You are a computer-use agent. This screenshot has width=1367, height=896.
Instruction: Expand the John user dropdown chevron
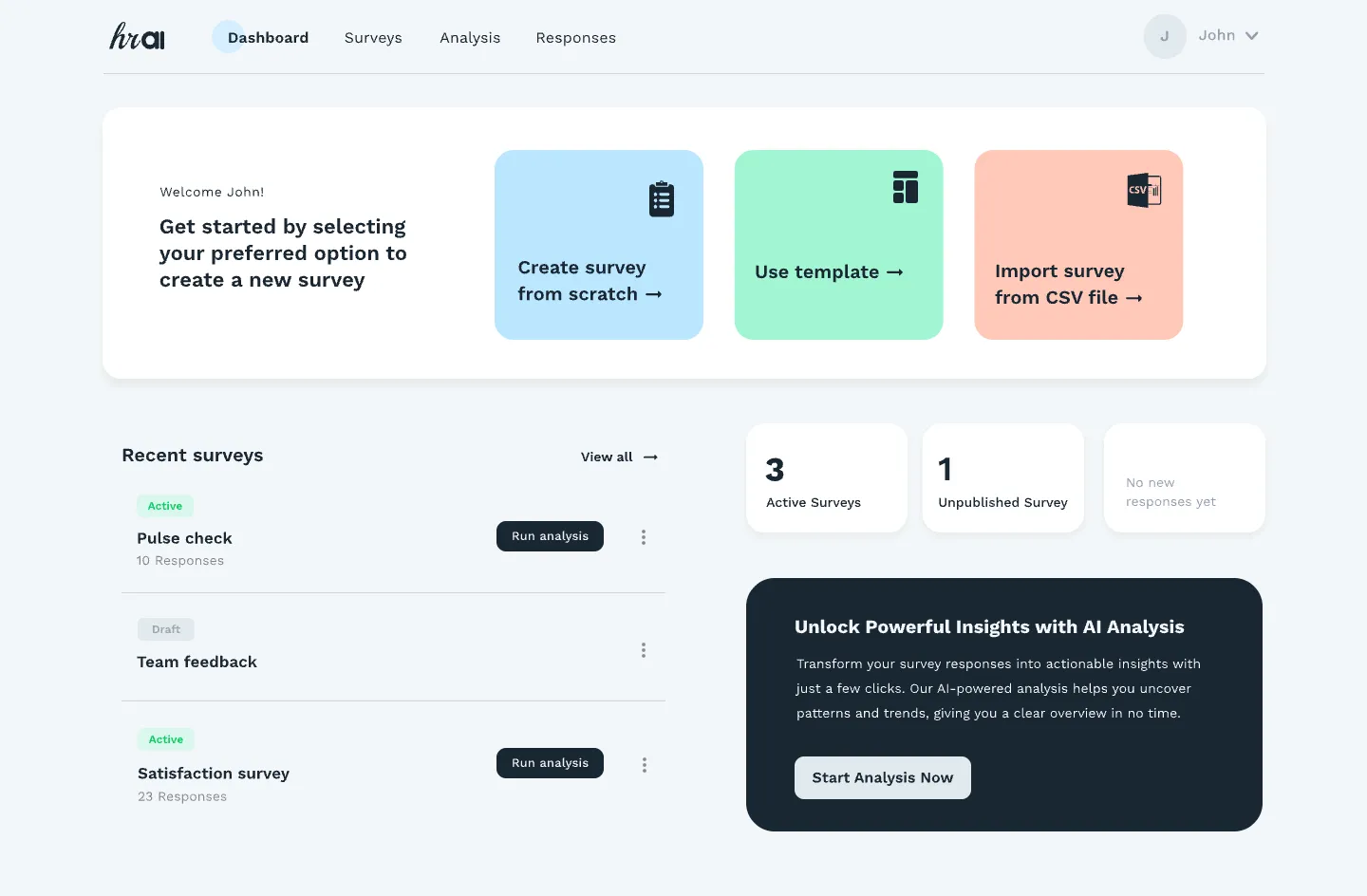point(1252,36)
